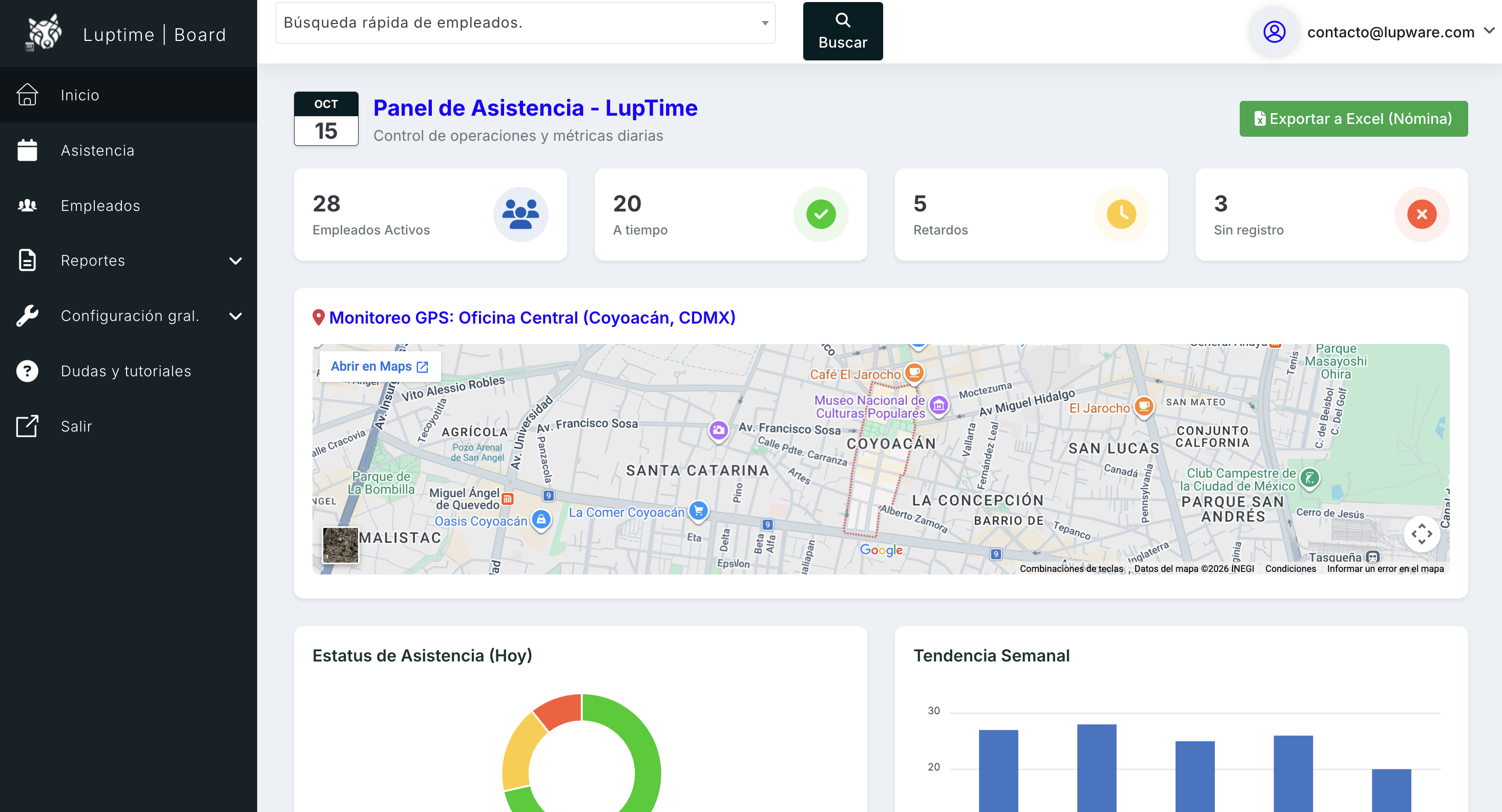Click the Condiciones map link
The width and height of the screenshot is (1502, 812).
pyautogui.click(x=1290, y=568)
